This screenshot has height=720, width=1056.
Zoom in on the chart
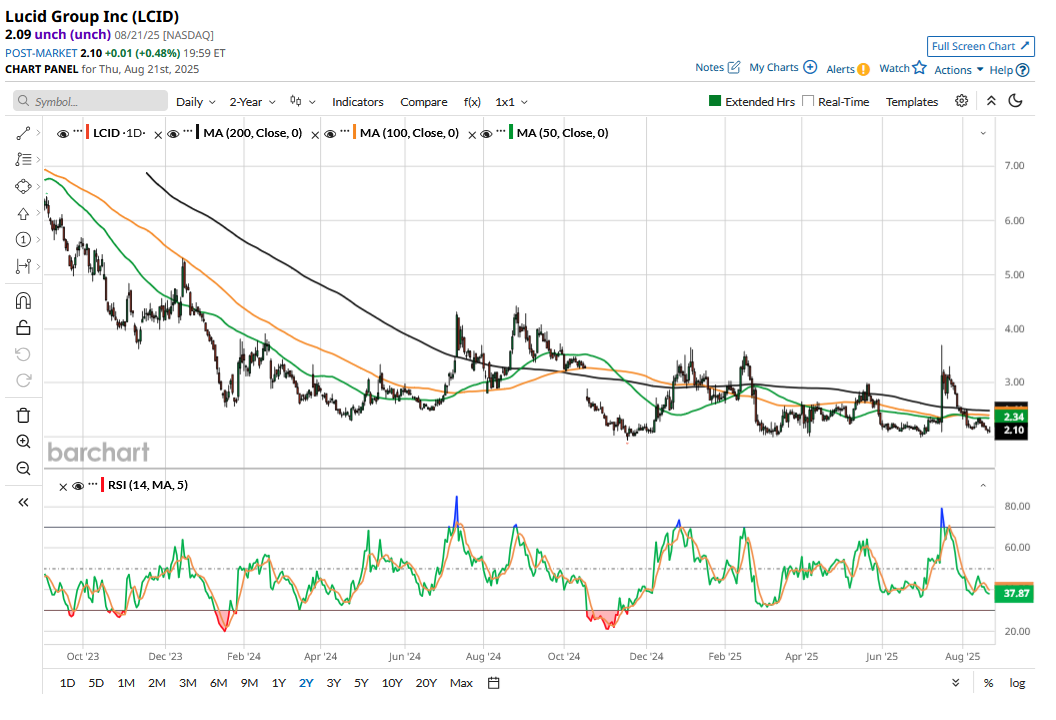23,442
